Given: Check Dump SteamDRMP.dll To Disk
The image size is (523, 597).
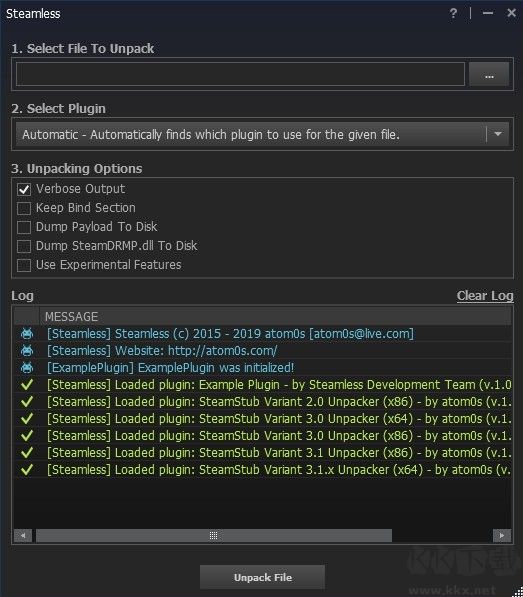Looking at the screenshot, I should [24, 246].
